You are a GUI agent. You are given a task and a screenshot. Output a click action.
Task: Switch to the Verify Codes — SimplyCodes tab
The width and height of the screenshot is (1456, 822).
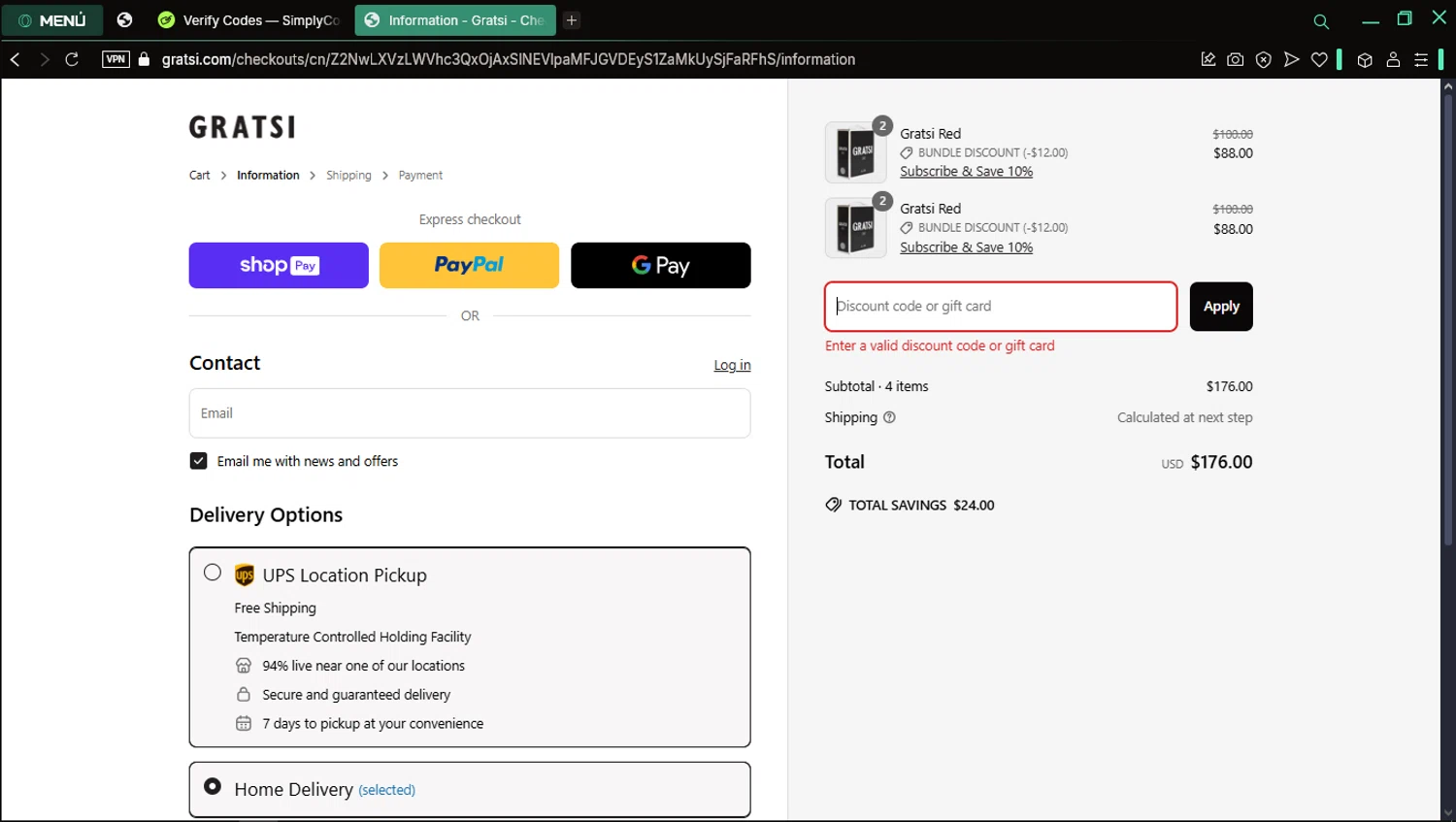(248, 20)
